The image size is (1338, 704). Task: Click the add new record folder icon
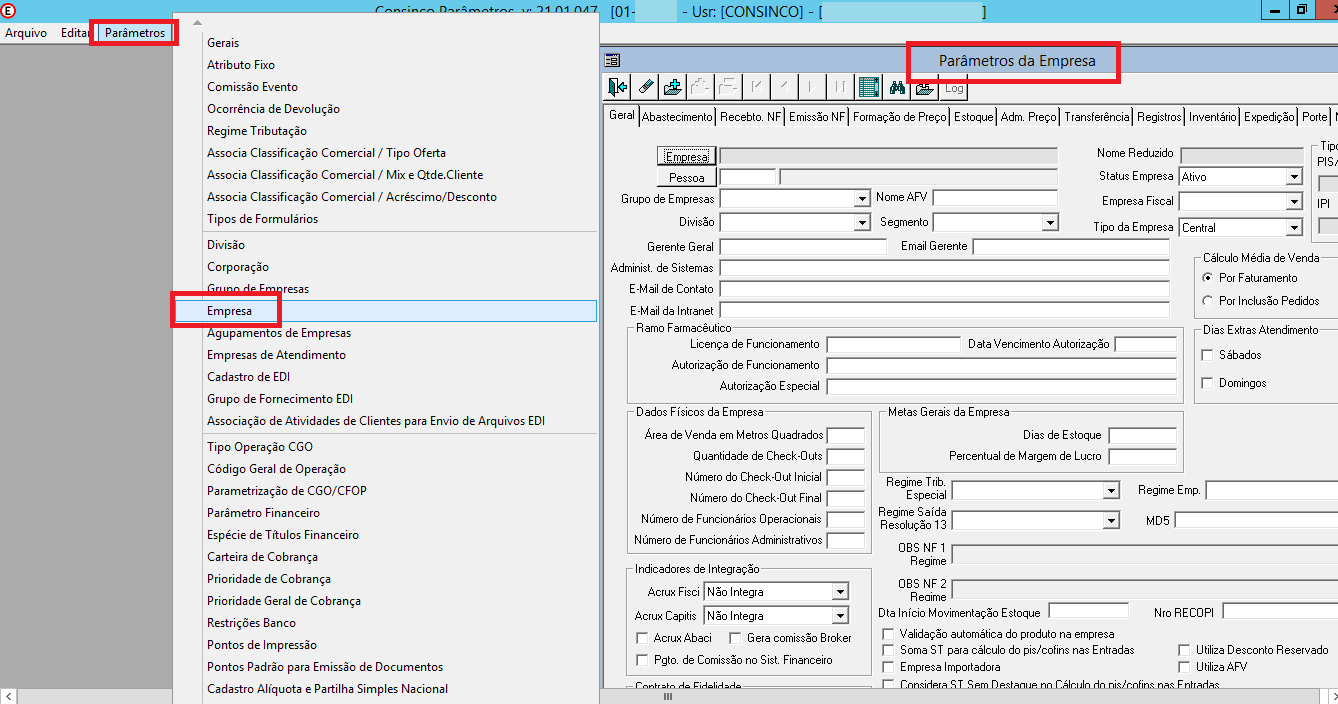[673, 87]
